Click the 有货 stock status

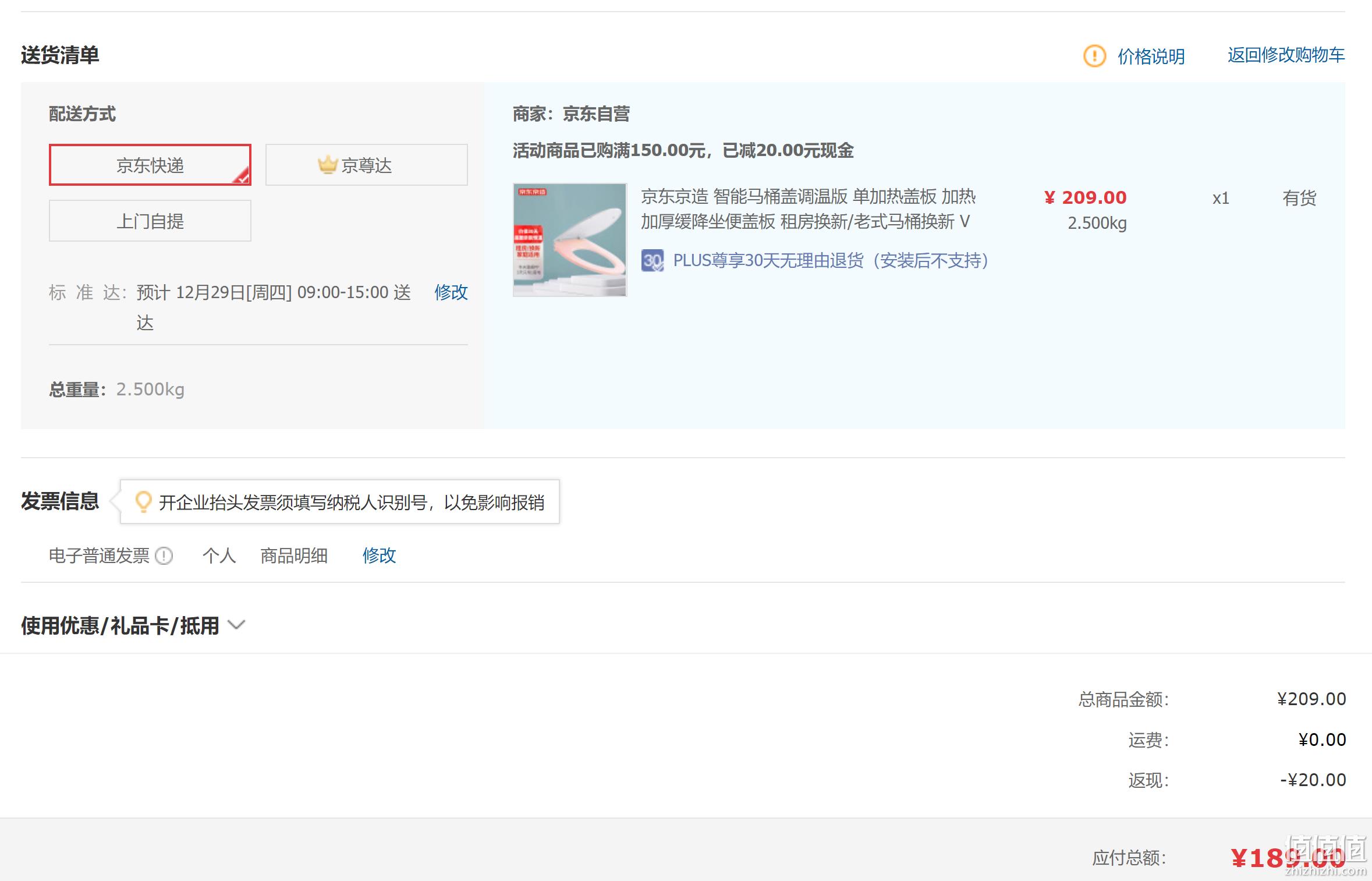(x=1299, y=198)
